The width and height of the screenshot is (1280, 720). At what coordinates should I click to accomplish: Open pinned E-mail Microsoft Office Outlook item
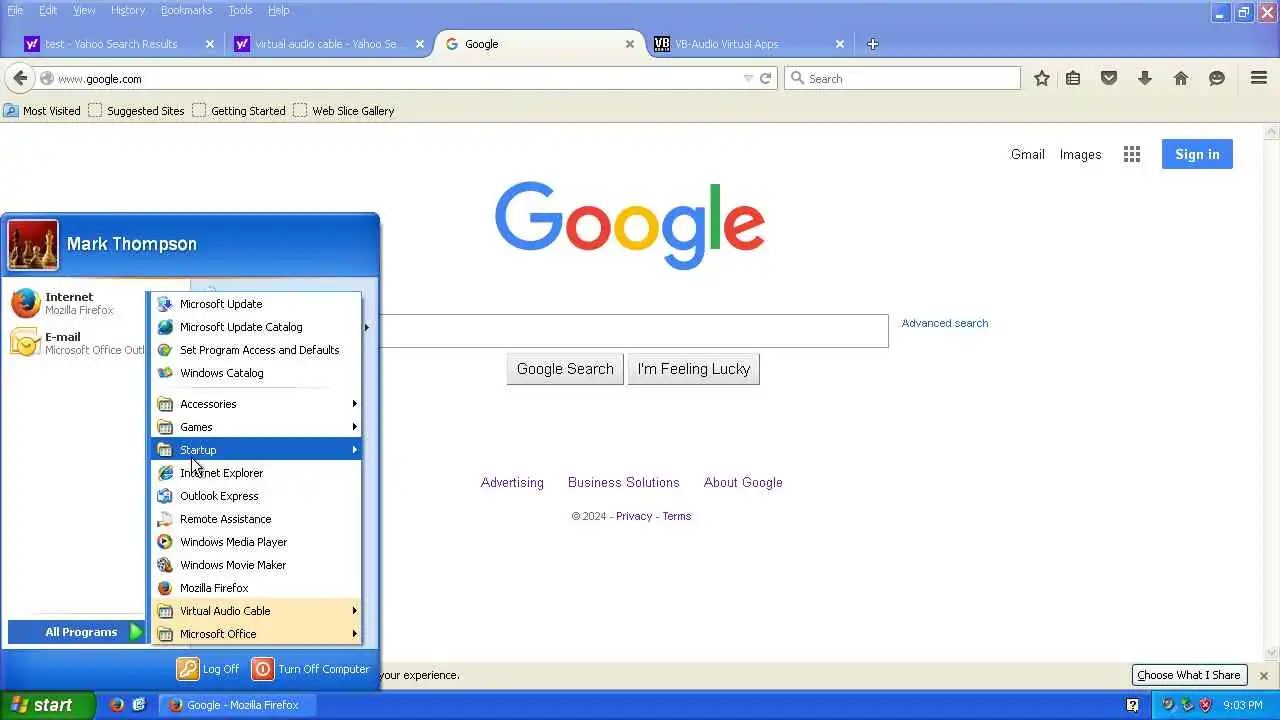77,343
